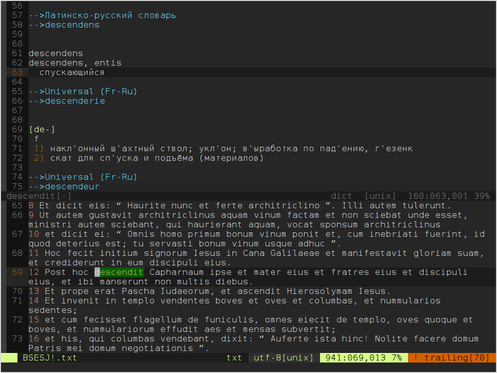Click the '-->descendens' entry heading

point(64,25)
